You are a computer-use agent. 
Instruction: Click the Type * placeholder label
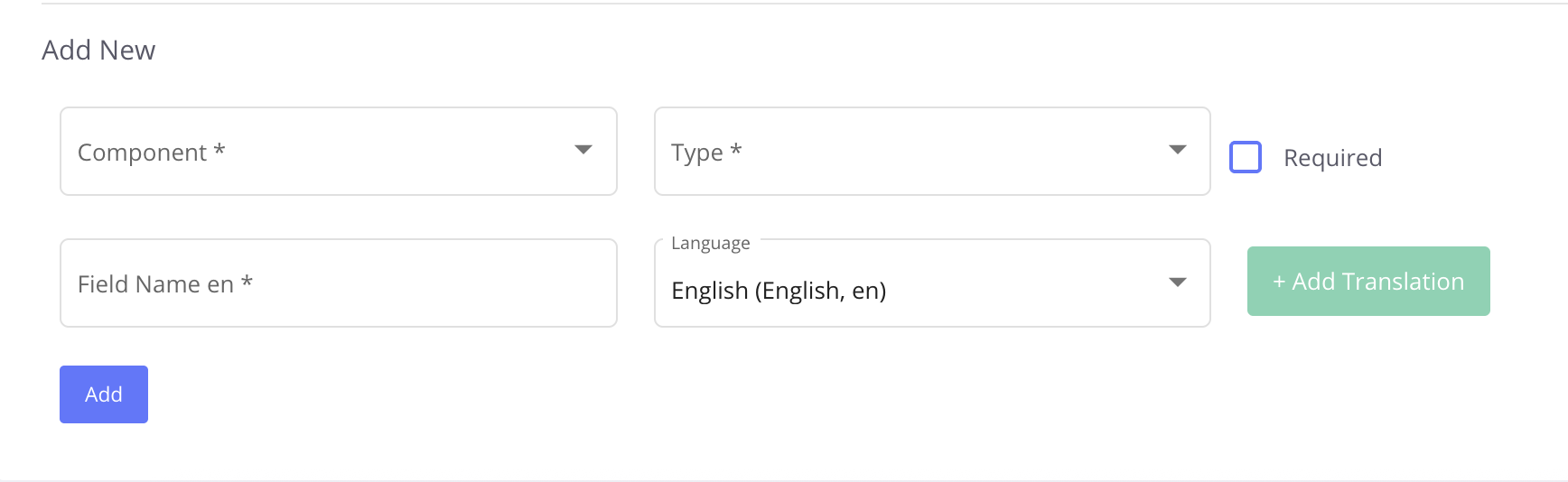coord(705,153)
